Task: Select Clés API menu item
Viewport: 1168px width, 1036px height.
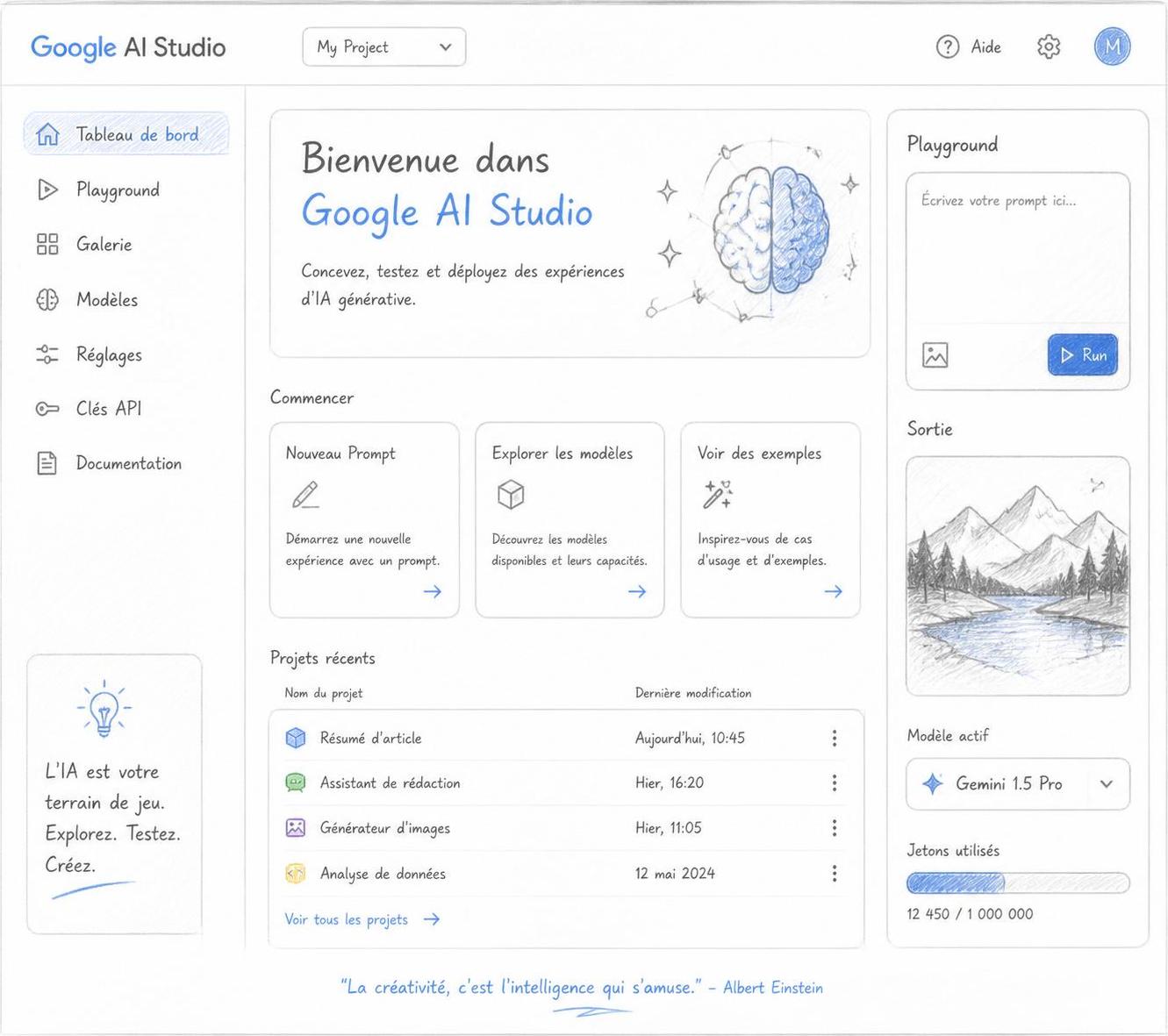Action: point(109,409)
